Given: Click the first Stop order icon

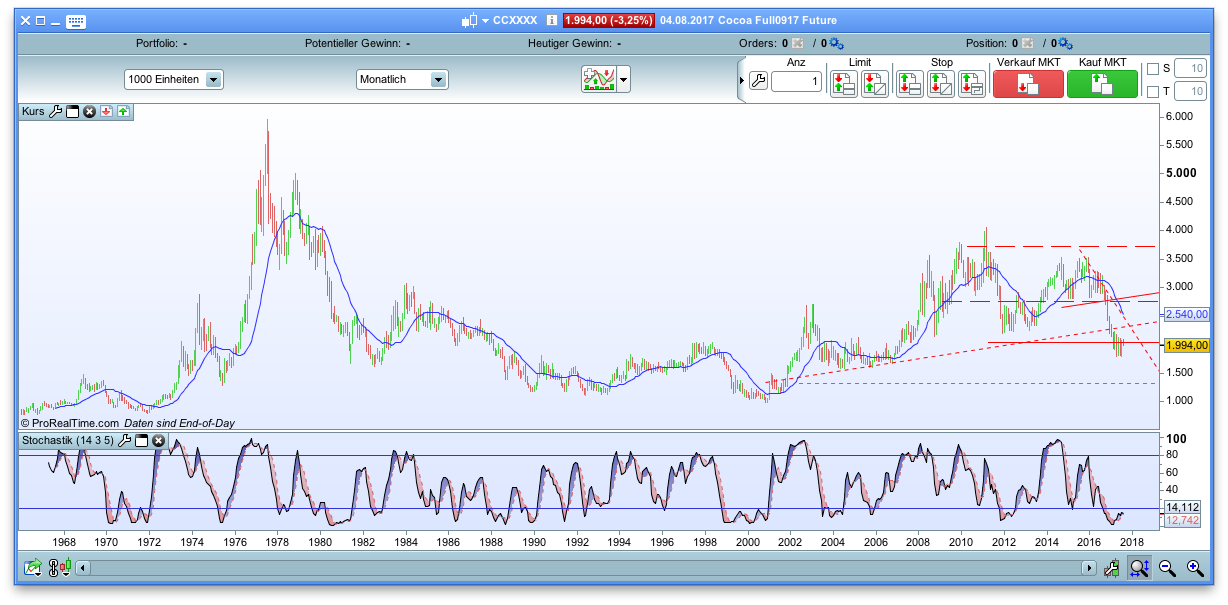Looking at the screenshot, I should click(909, 83).
